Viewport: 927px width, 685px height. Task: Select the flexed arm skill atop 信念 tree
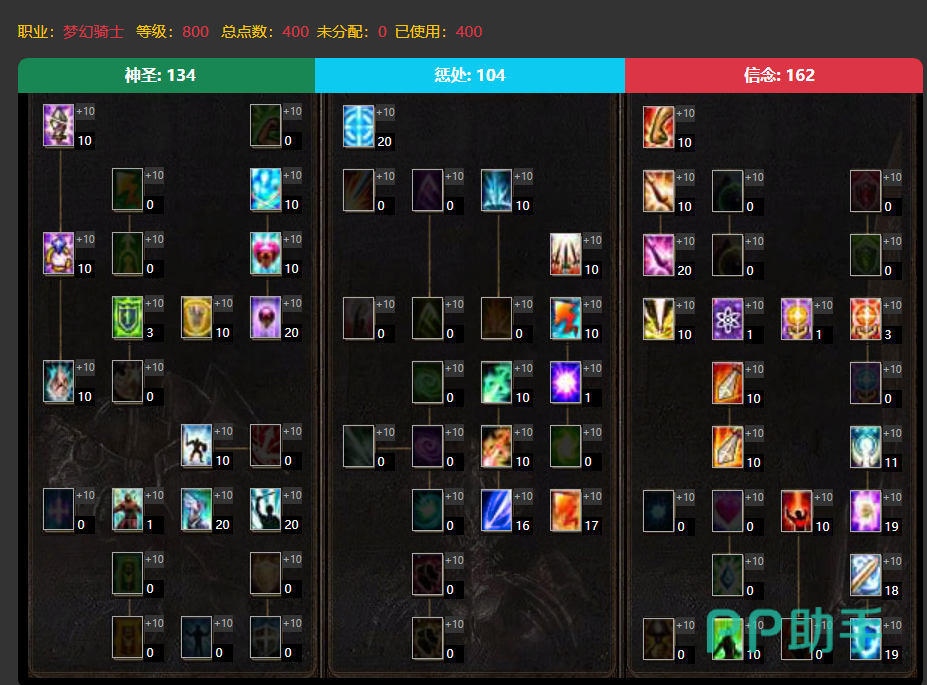659,127
